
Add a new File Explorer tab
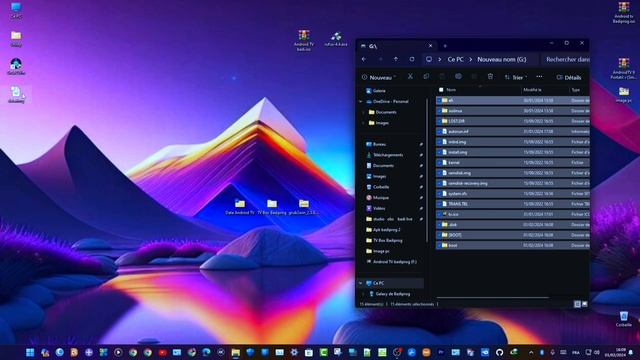445,46
